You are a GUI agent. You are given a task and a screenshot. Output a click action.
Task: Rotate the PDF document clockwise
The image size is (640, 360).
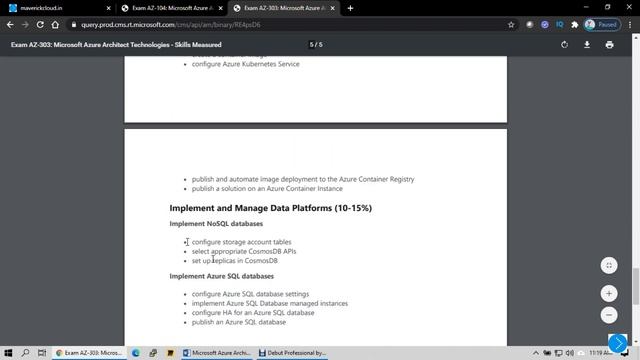564,44
